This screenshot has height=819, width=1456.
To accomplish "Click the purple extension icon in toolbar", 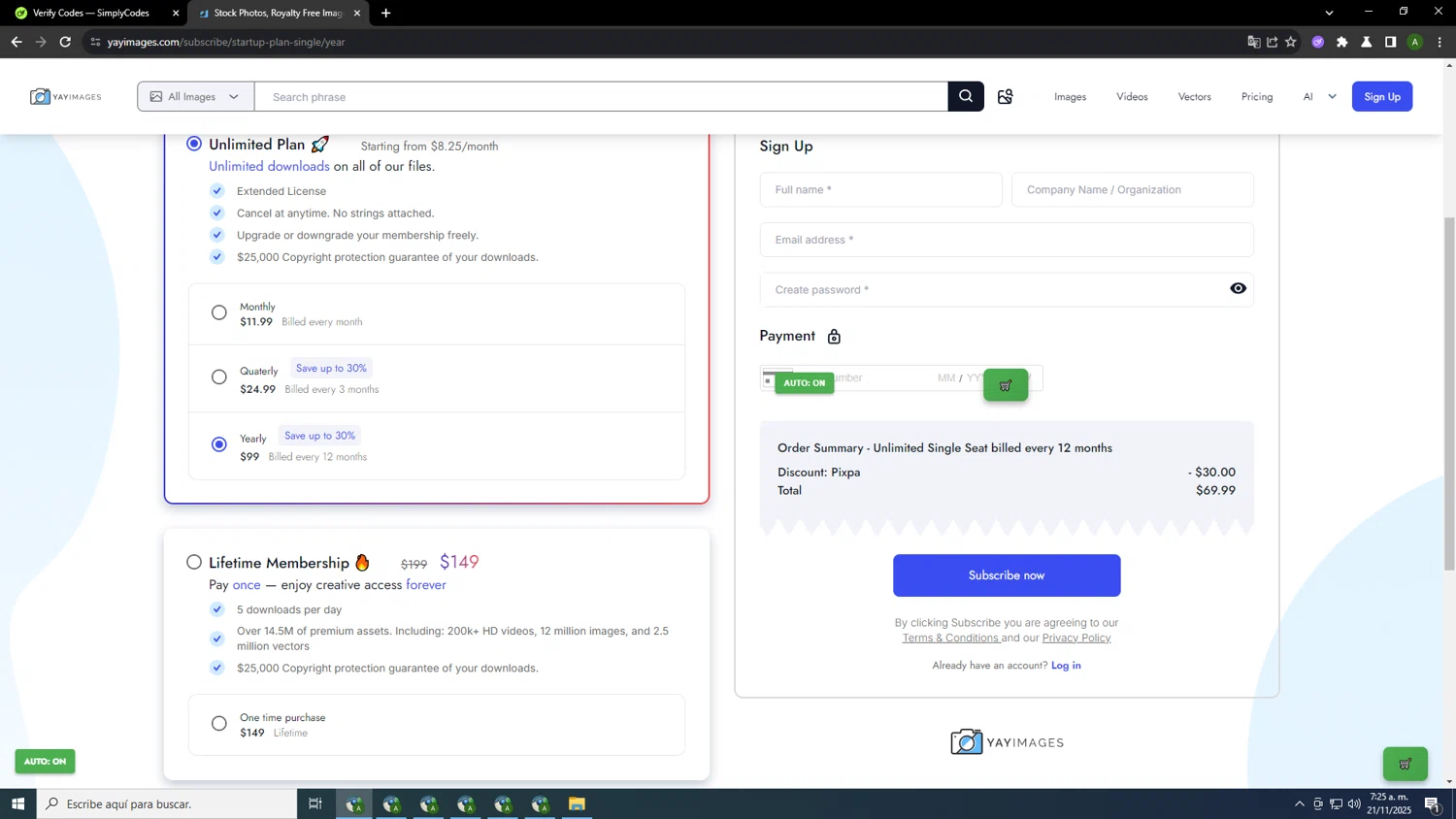I will coord(1317,42).
